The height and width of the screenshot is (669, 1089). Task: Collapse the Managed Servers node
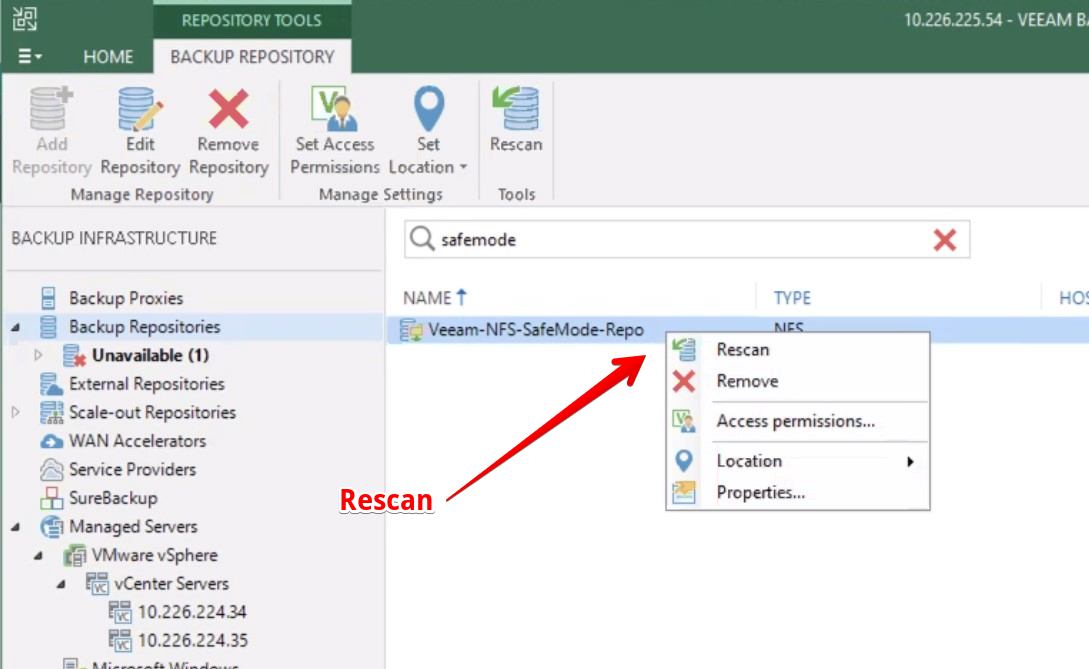click(15, 527)
